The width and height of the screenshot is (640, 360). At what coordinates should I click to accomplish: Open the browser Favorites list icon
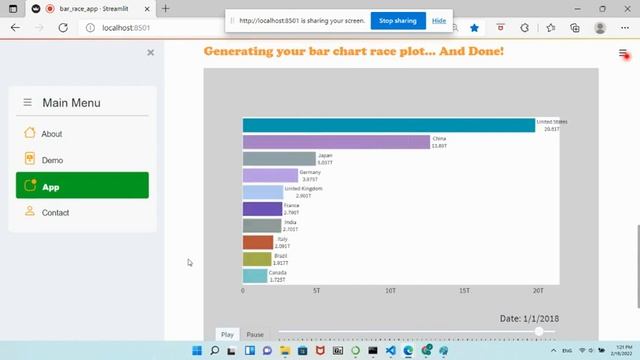click(x=551, y=28)
